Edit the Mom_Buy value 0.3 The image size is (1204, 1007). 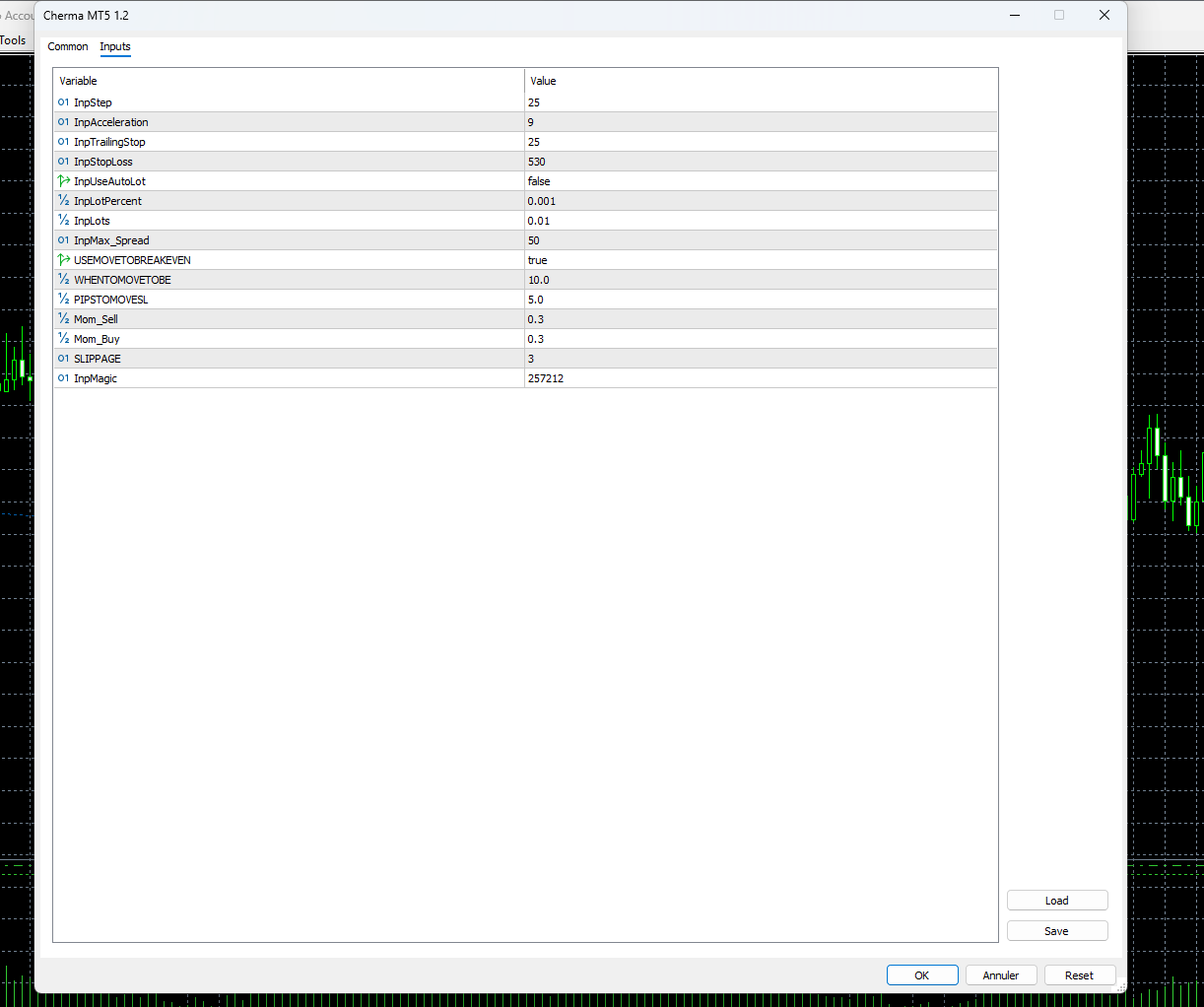(x=761, y=339)
